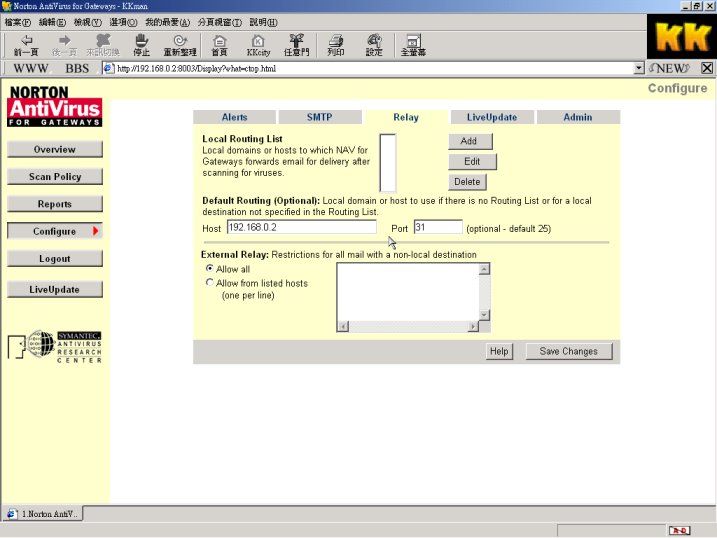Open the SMTP configuration tab
Image resolution: width=717 pixels, height=538 pixels.
pyautogui.click(x=319, y=117)
